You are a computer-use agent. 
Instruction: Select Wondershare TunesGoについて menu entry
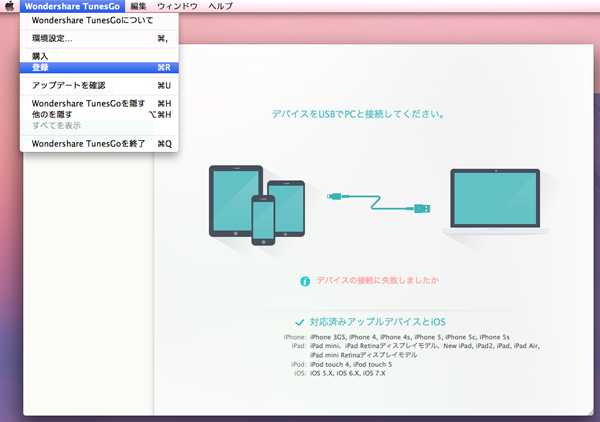point(99,20)
